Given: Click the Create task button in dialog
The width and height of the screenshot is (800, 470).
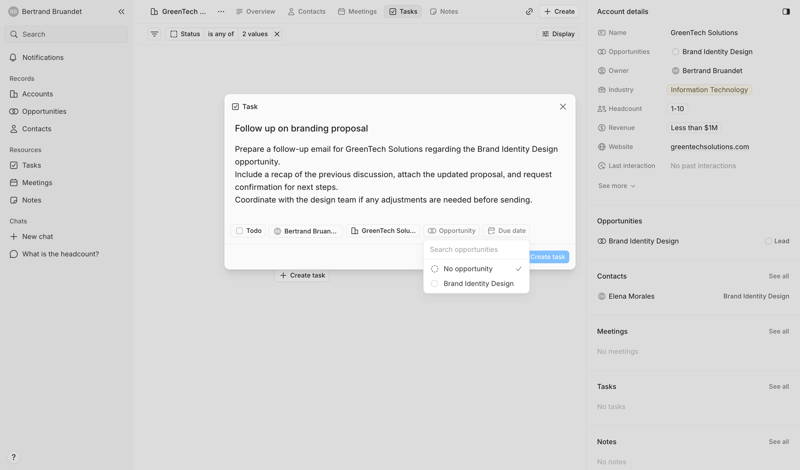Looking at the screenshot, I should pos(548,257).
